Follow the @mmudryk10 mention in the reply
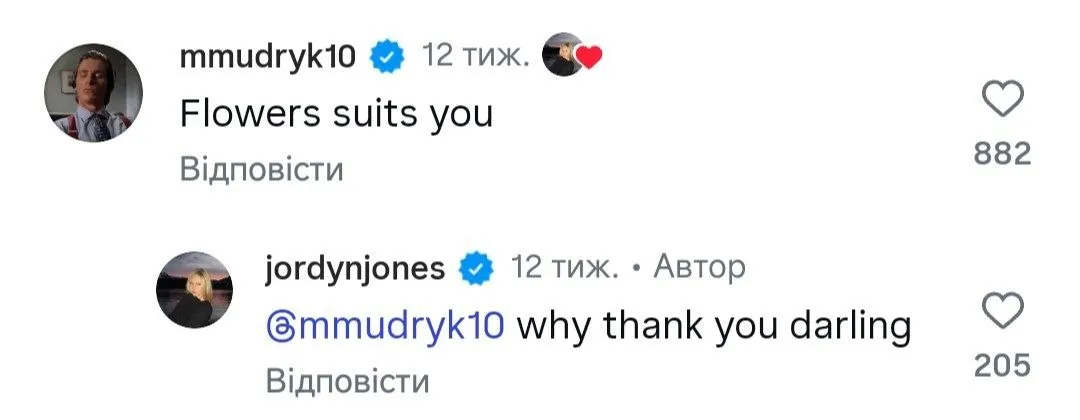The image size is (1080, 420). 386,326
